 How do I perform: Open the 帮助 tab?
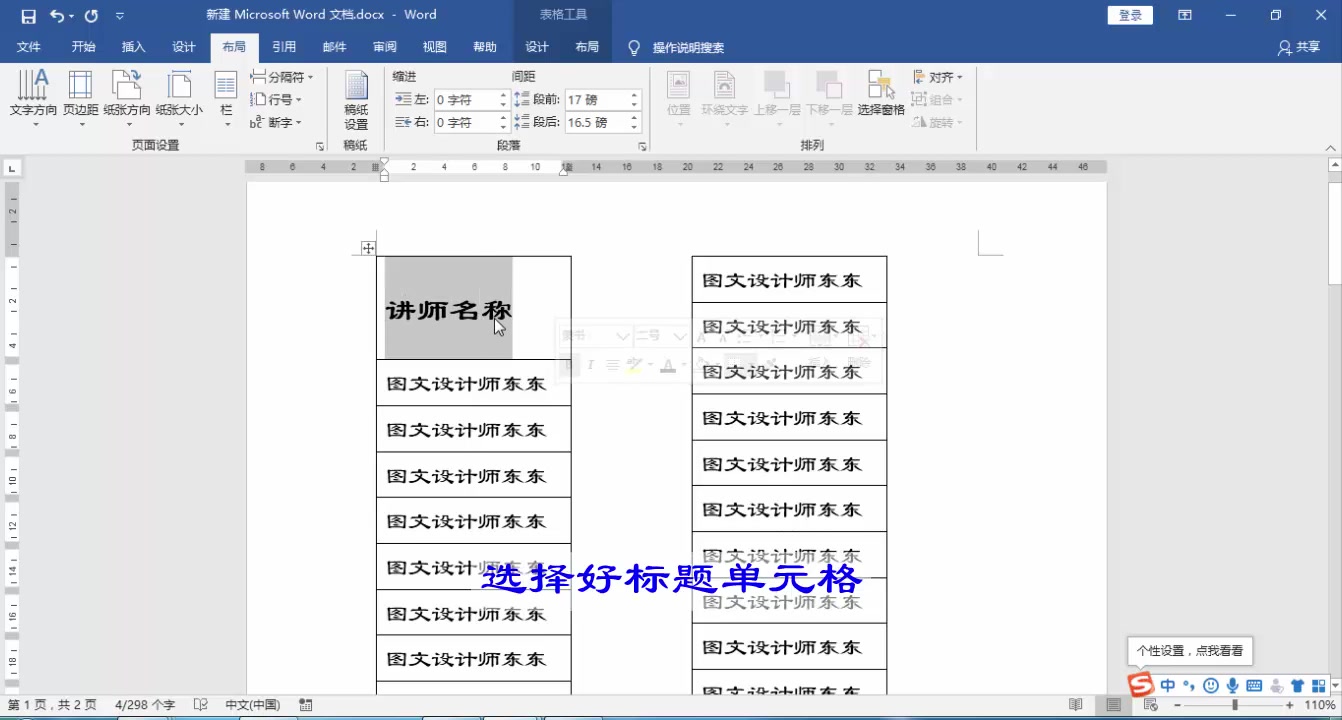484,47
